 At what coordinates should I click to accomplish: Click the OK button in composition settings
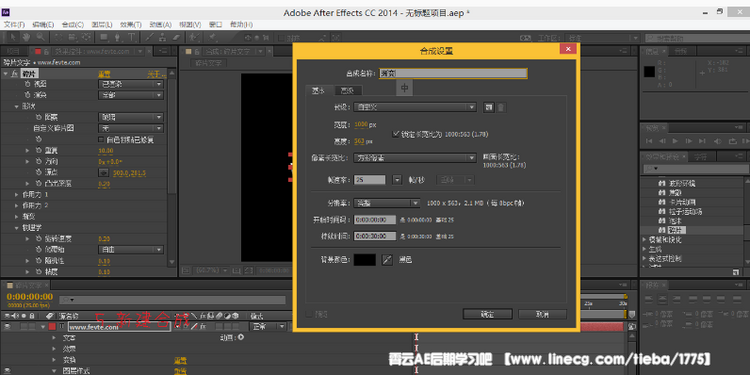tap(487, 314)
